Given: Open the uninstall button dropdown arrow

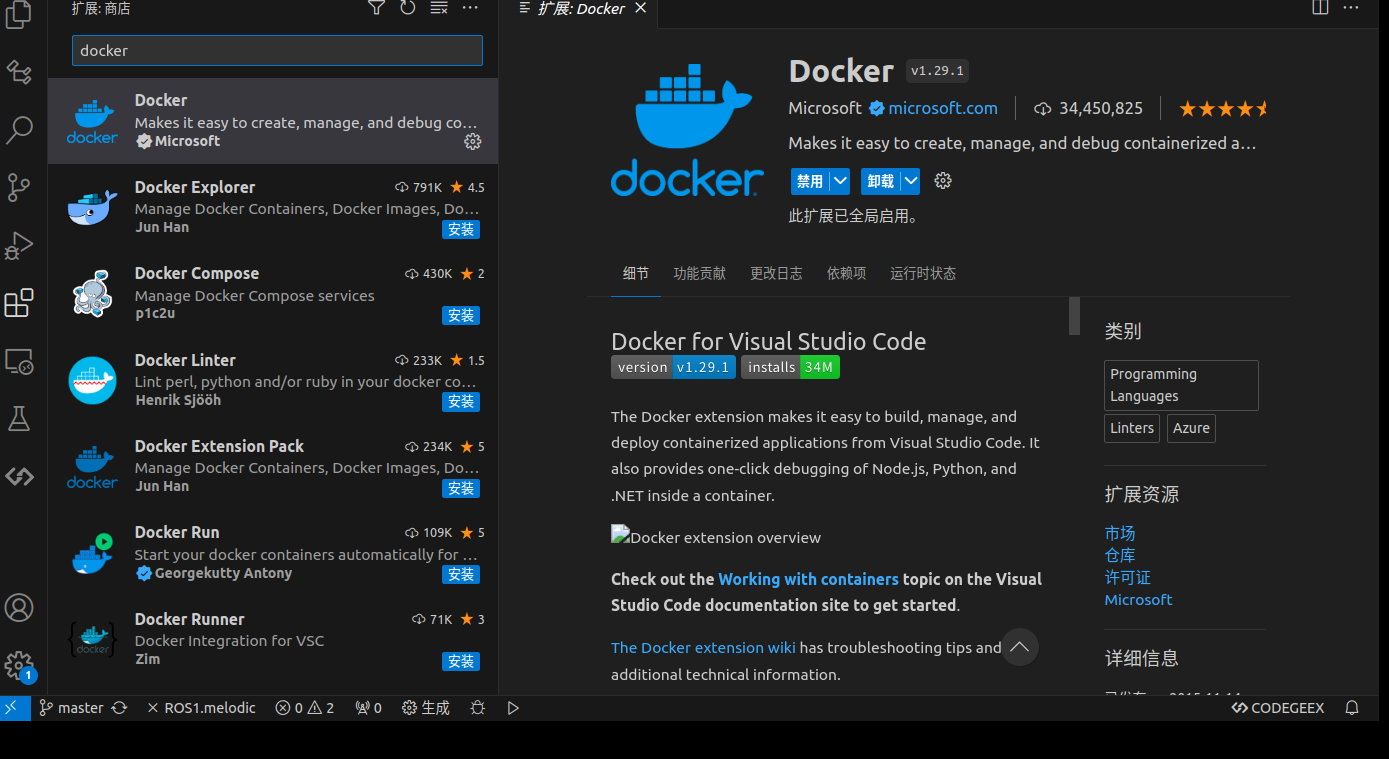Looking at the screenshot, I should point(910,181).
